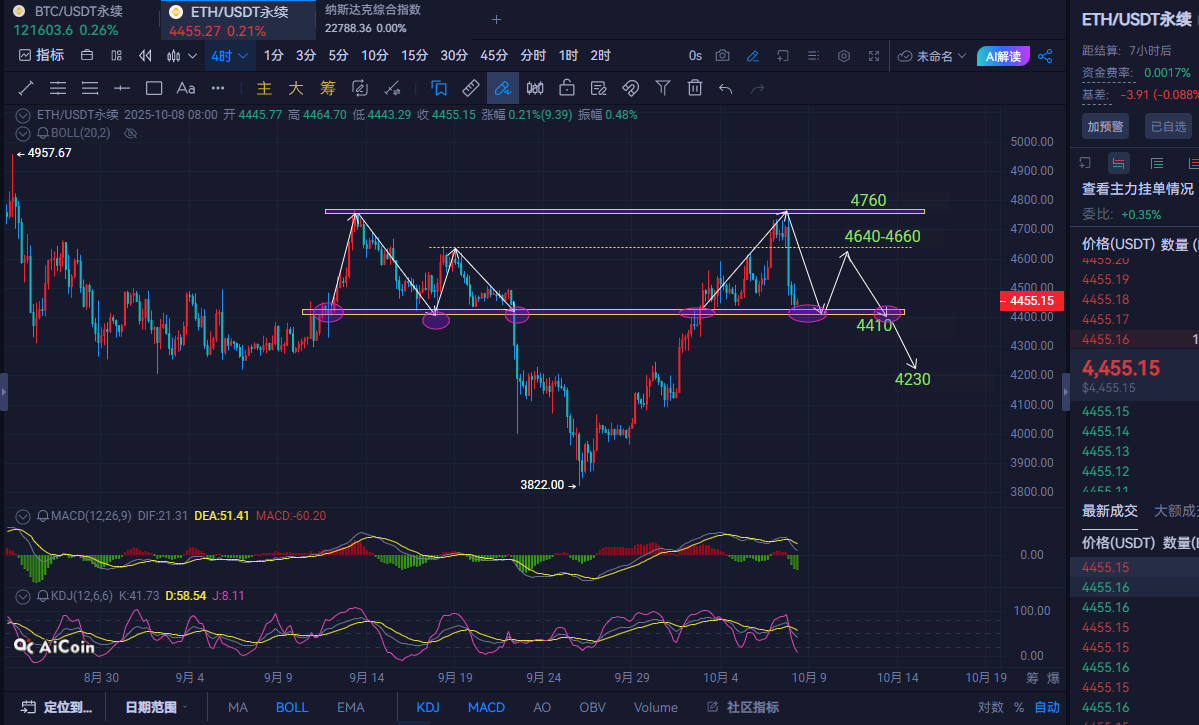Open the magnet snap tool
Image resolution: width=1199 pixels, height=725 pixels.
coord(630,88)
